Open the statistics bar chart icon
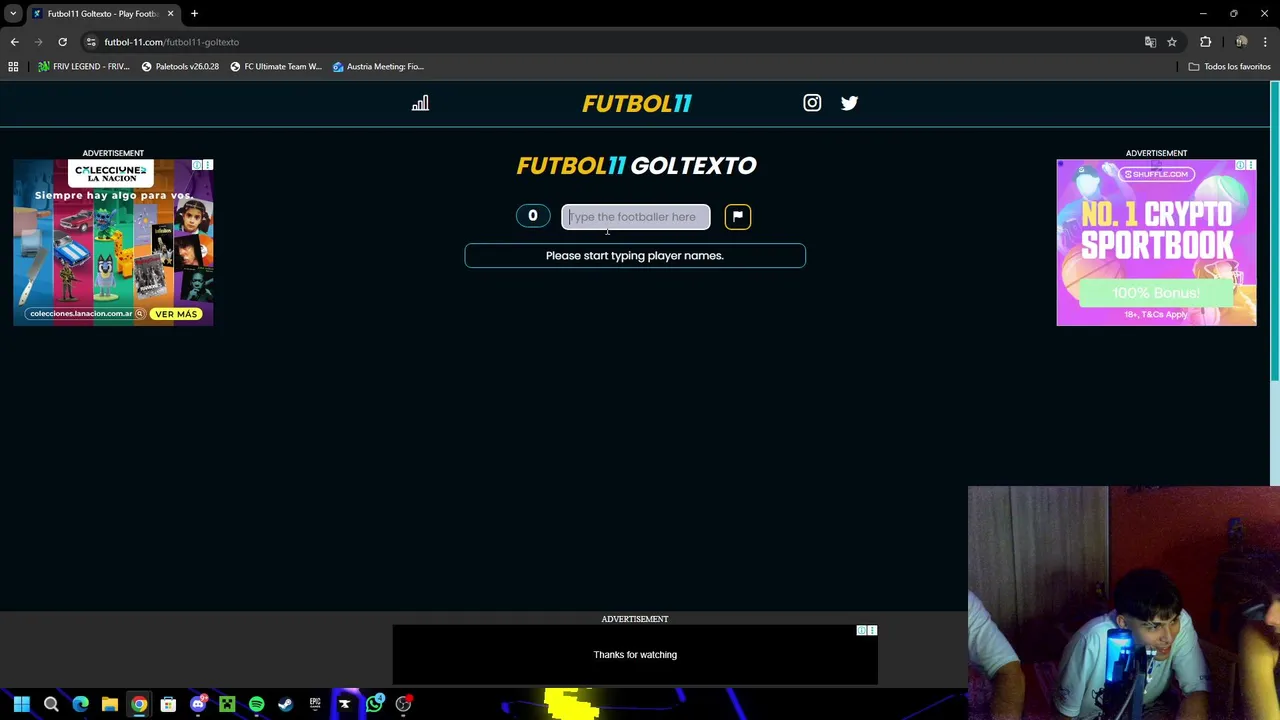This screenshot has height=720, width=1280. pos(420,103)
